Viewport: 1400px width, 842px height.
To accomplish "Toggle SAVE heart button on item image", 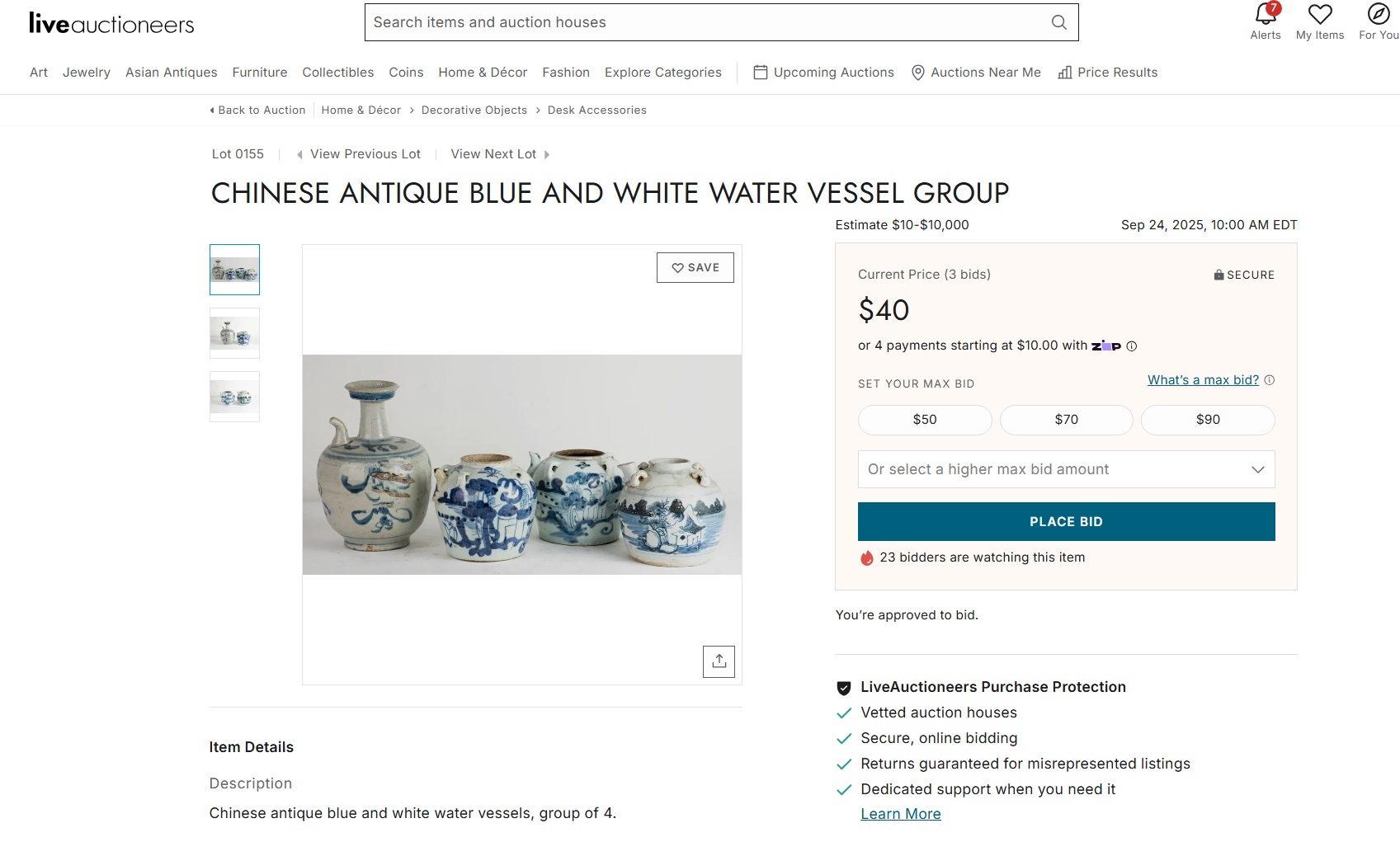I will pos(695,268).
